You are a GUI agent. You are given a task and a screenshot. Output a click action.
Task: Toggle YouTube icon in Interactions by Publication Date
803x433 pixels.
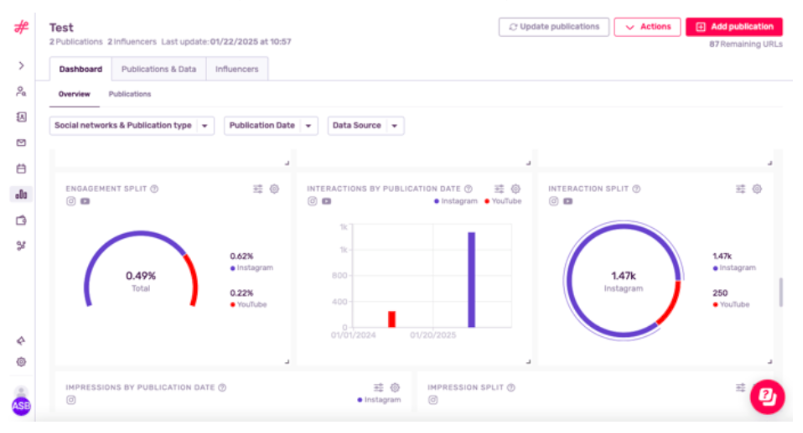click(x=327, y=201)
